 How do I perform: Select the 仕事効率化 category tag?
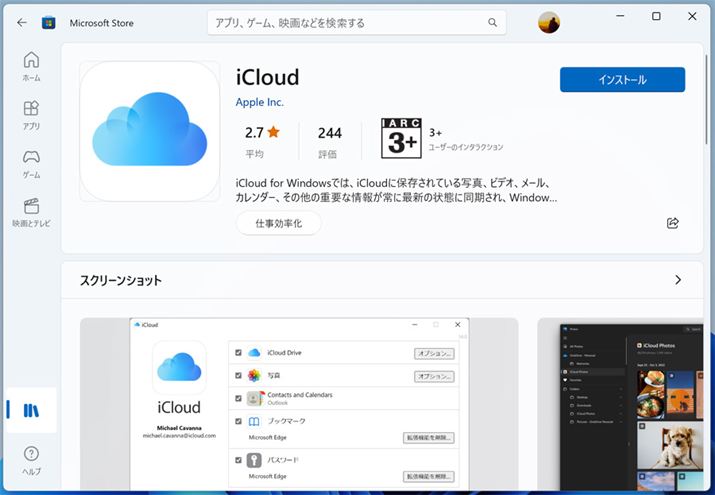(279, 223)
